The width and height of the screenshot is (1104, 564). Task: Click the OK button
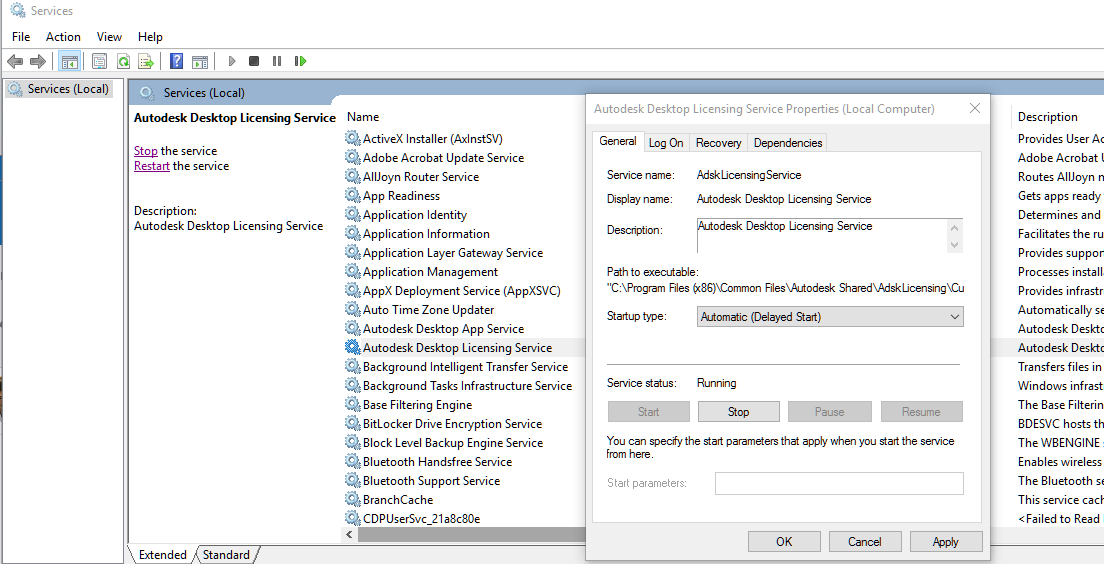784,541
